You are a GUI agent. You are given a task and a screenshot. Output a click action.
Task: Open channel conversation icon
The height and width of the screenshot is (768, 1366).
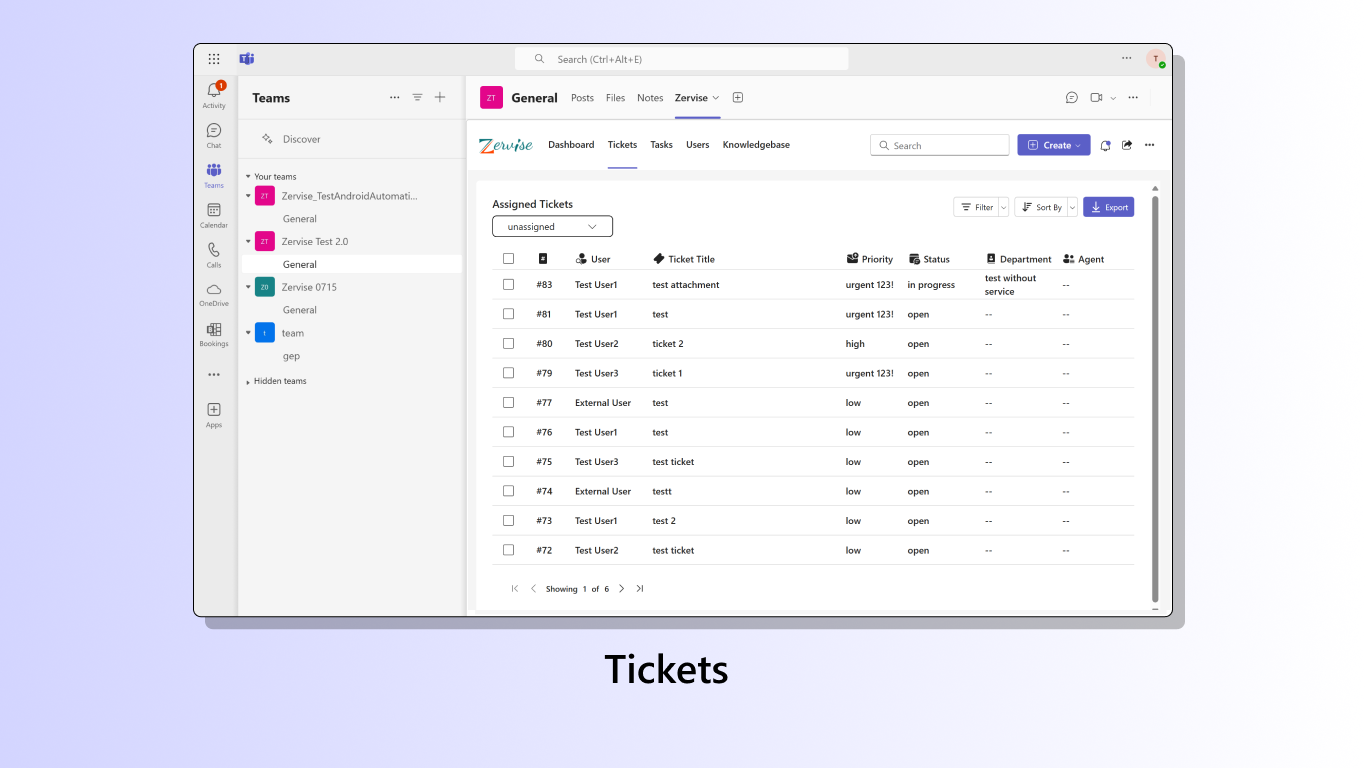(1072, 98)
